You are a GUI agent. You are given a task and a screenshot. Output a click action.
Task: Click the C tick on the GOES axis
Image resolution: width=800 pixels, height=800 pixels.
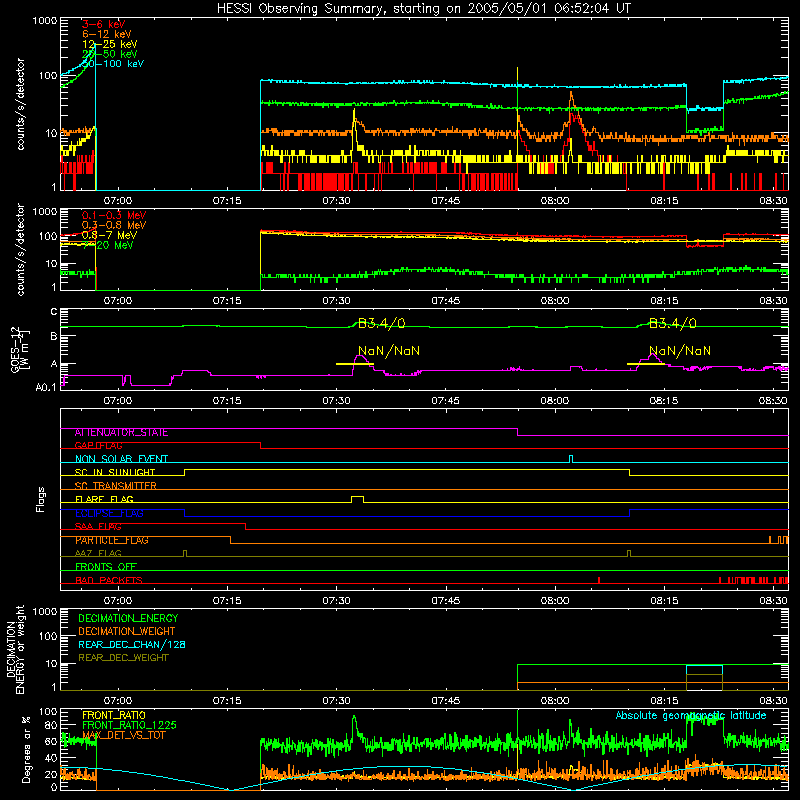tap(54, 312)
